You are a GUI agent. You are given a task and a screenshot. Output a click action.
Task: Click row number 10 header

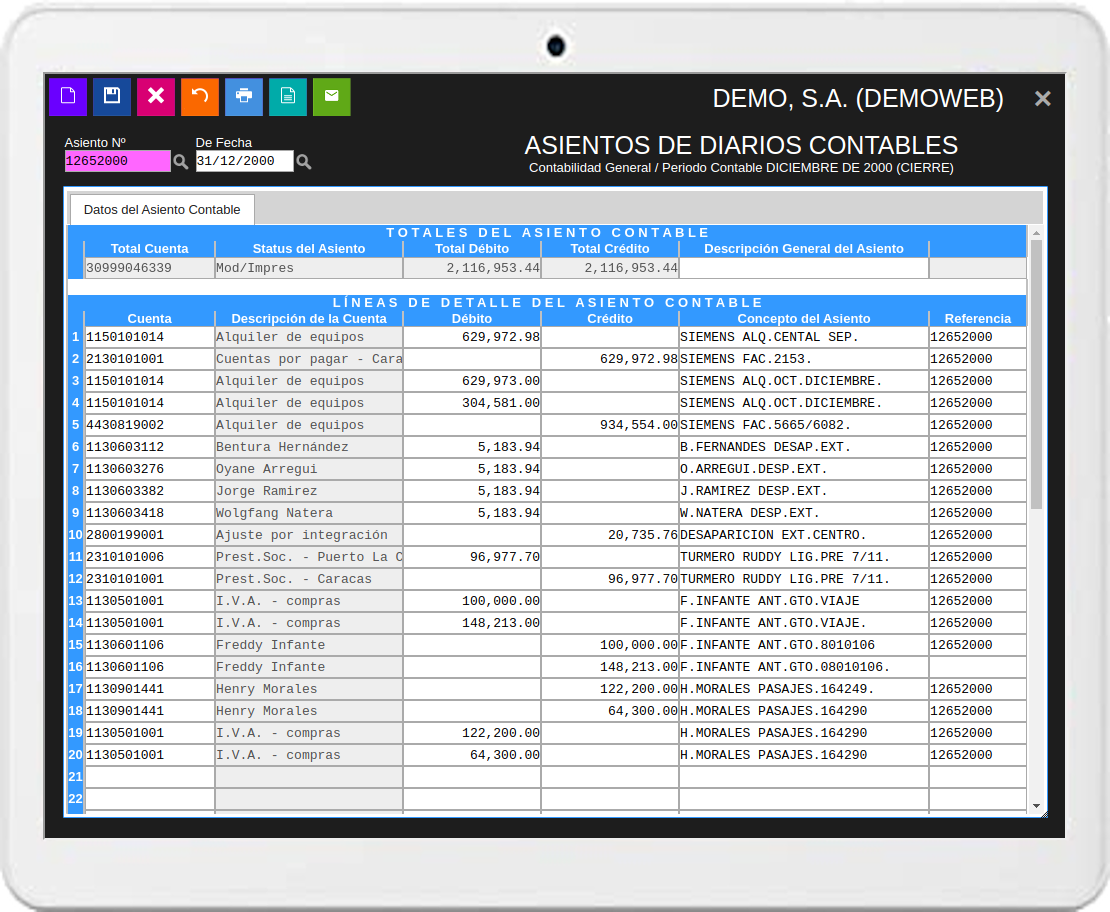(x=76, y=535)
